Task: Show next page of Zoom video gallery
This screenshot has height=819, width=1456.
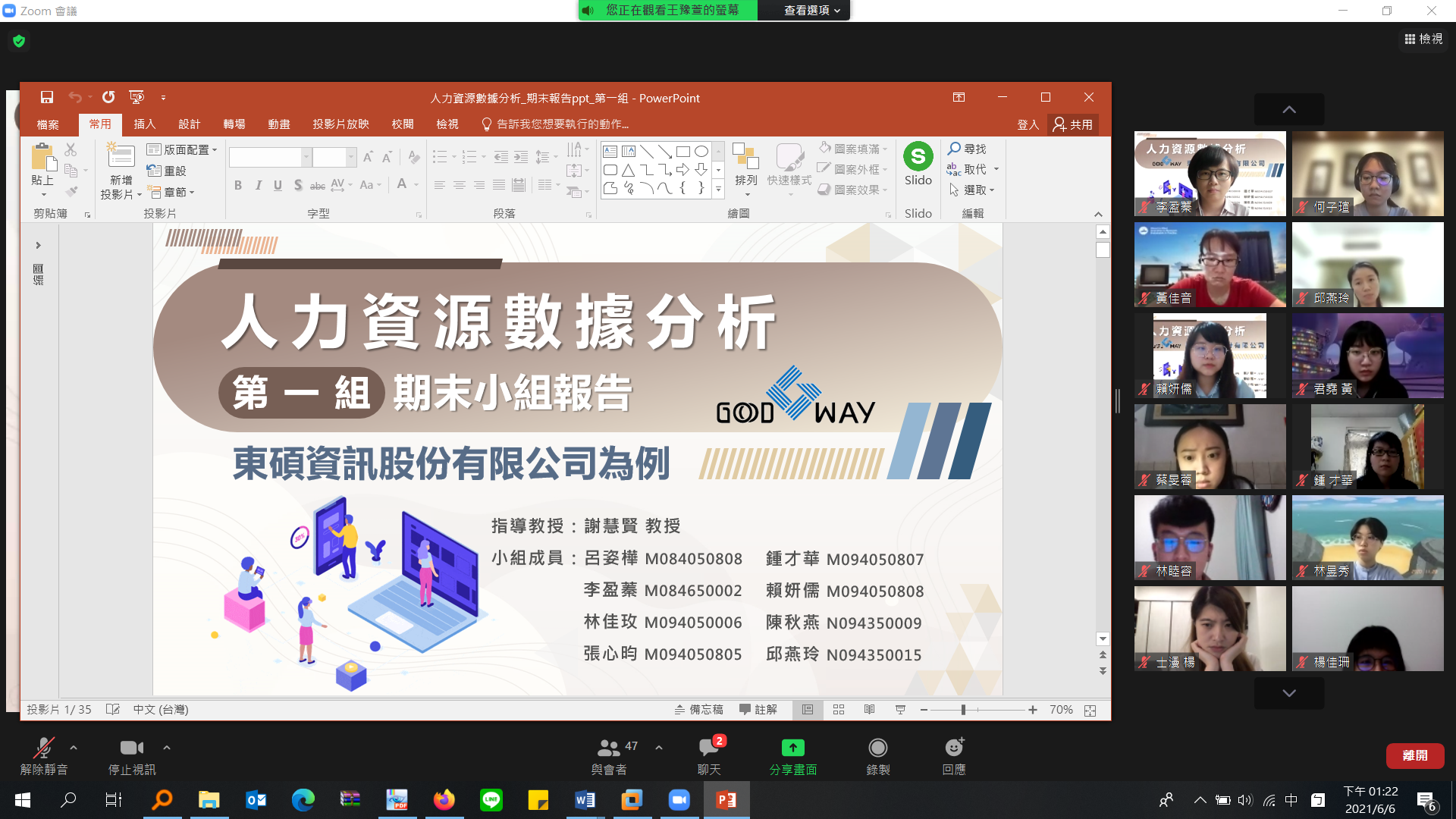Action: (x=1289, y=693)
